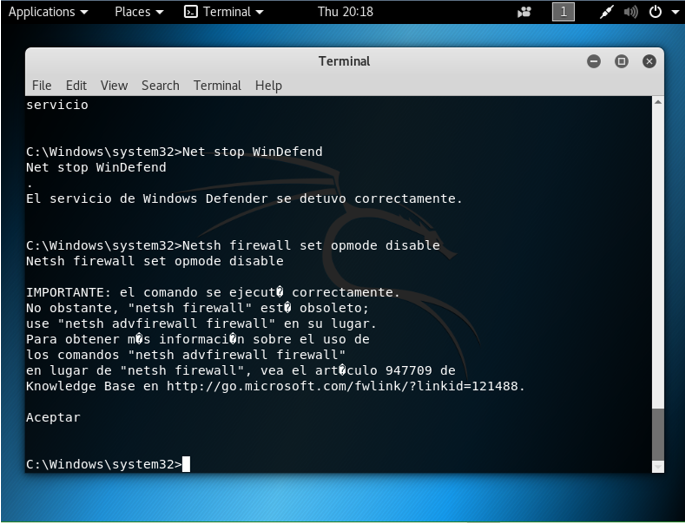Screen dimensions: 685x523
Task: Click the article number 947709
Action: [x=408, y=371]
